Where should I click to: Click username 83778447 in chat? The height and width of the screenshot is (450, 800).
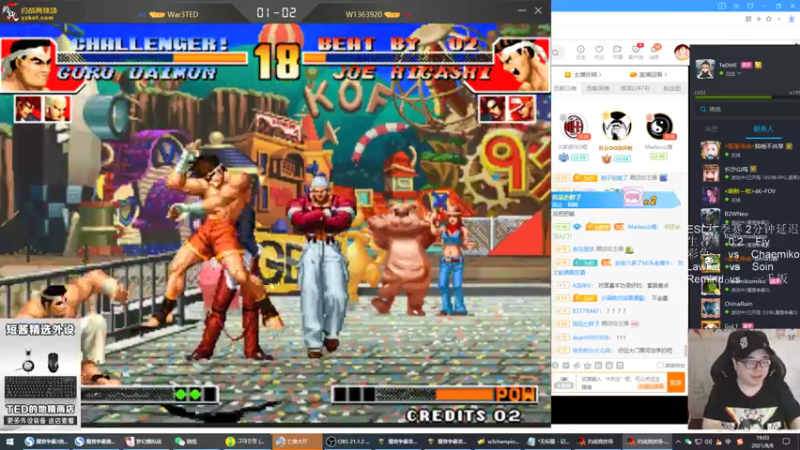tap(587, 310)
